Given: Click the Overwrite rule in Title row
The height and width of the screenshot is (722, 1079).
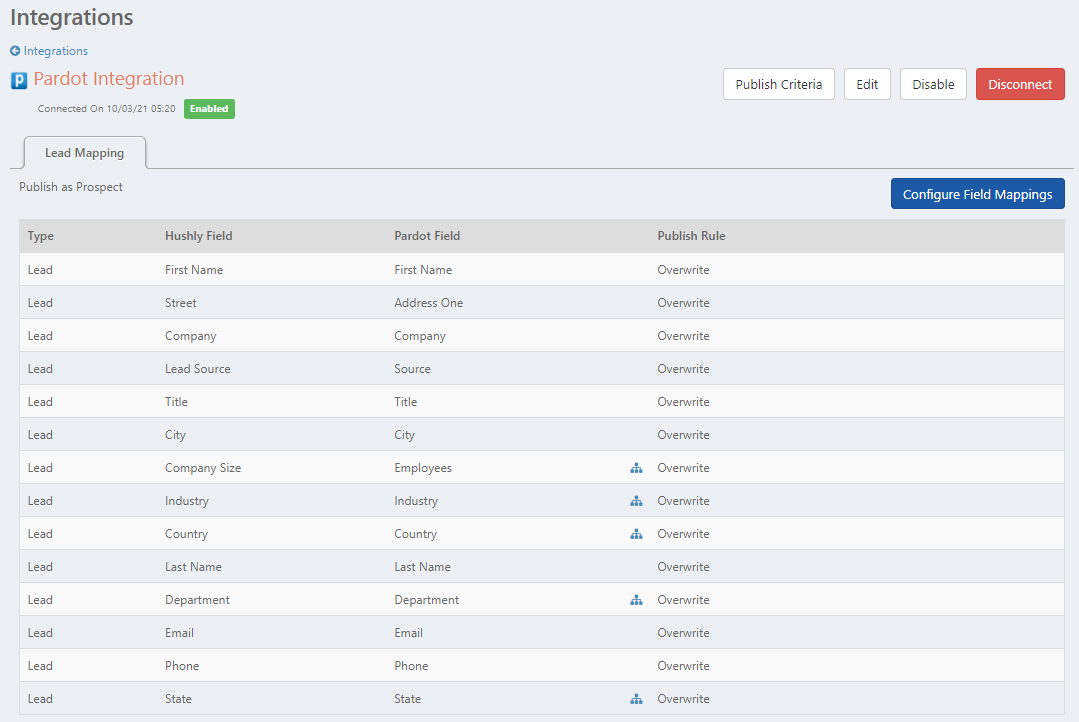Looking at the screenshot, I should pyautogui.click(x=683, y=402).
